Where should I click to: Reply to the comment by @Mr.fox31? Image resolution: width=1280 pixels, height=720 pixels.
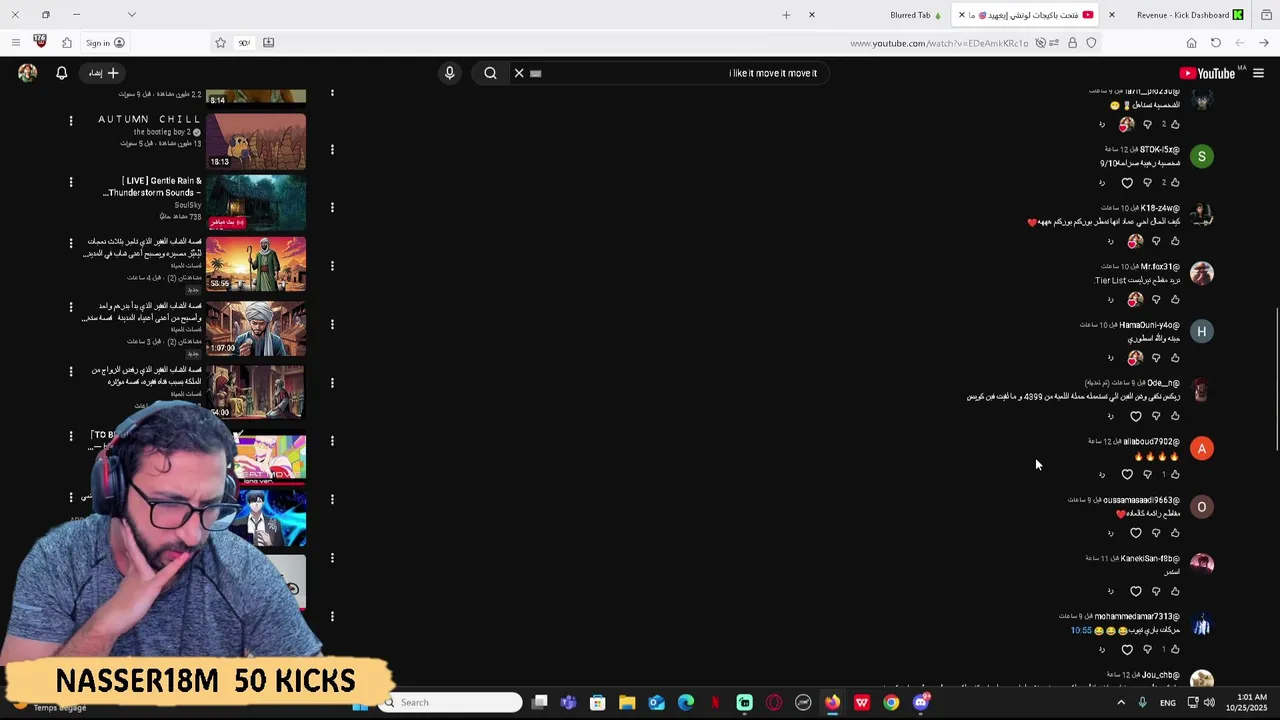click(1110, 299)
